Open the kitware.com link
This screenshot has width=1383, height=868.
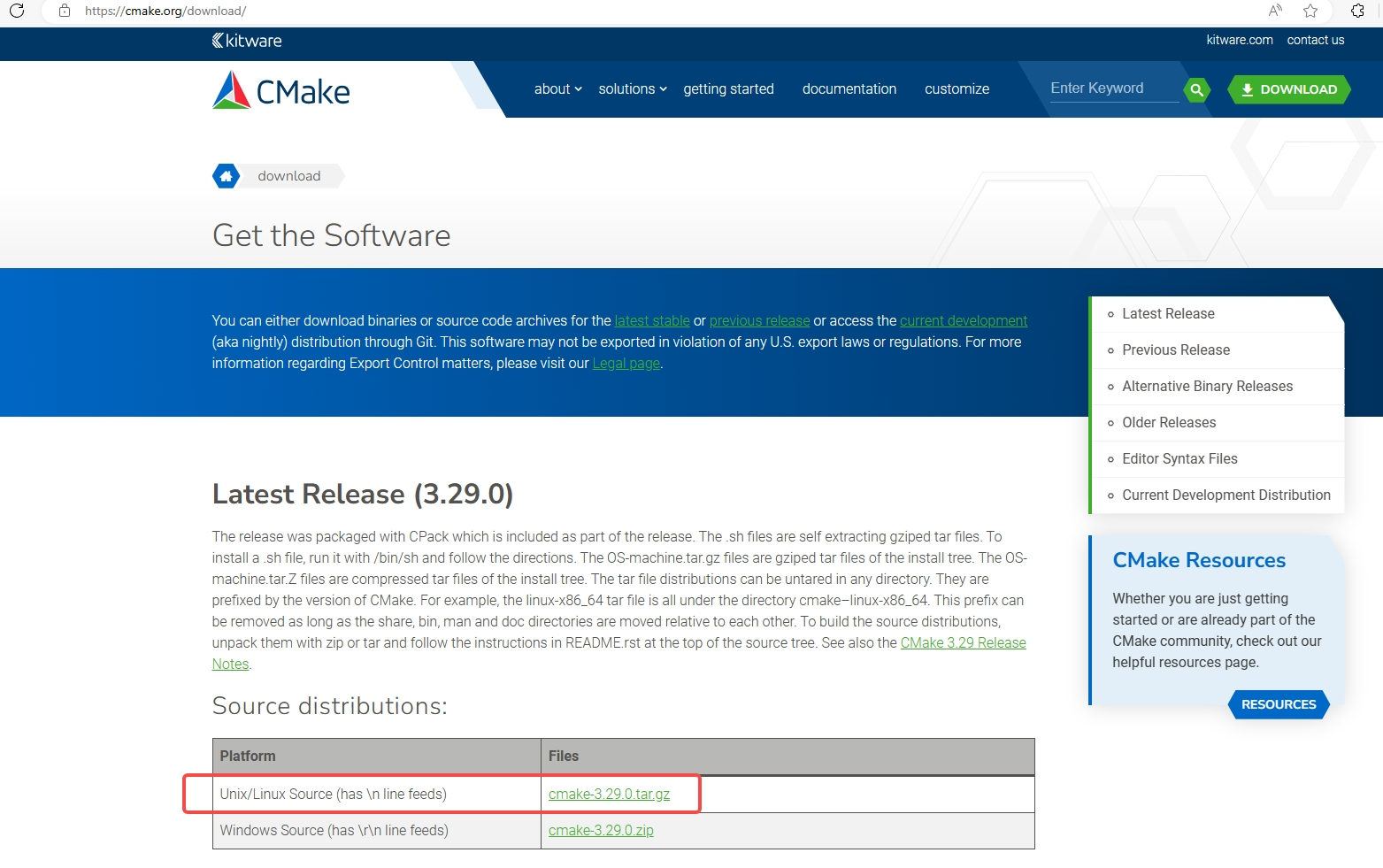pos(1239,40)
